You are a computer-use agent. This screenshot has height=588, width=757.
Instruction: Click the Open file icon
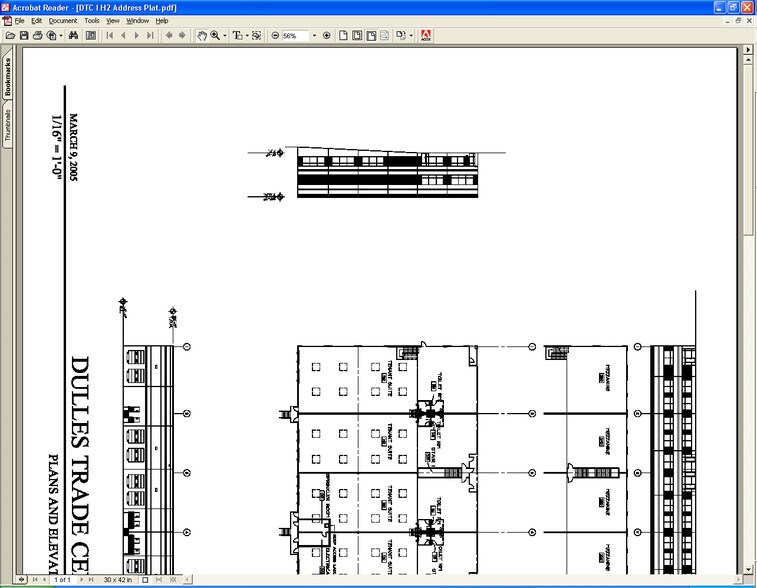click(x=10, y=35)
